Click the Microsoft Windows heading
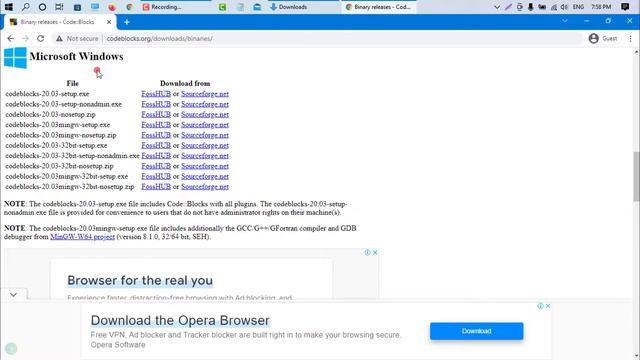 (x=76, y=56)
